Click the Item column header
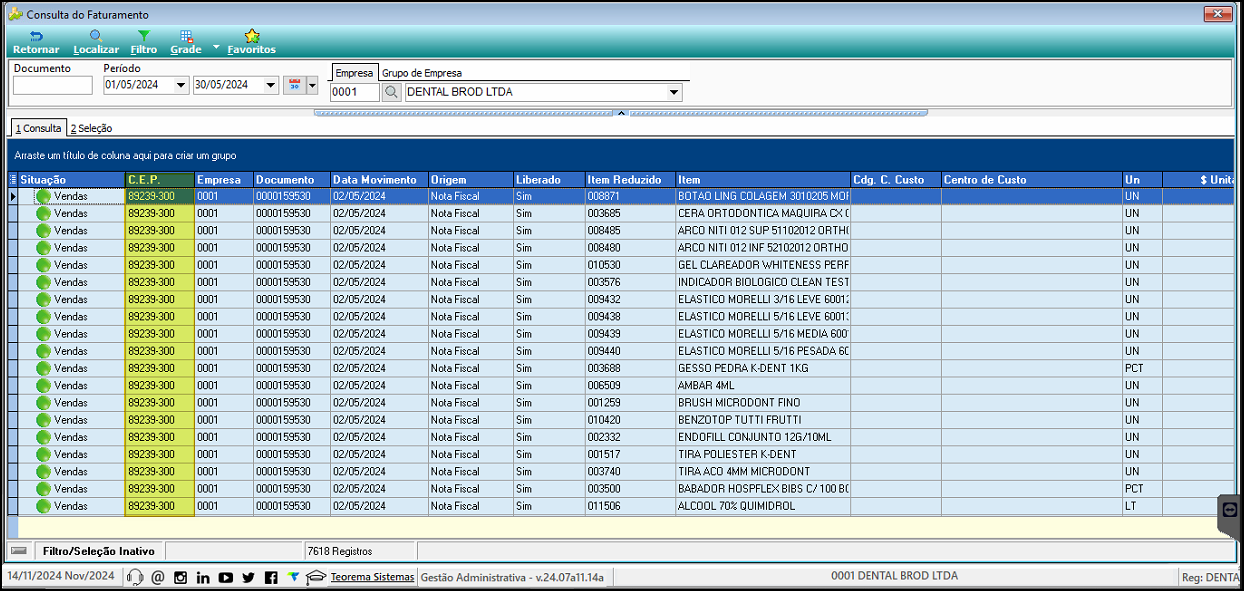Image resolution: width=1244 pixels, height=591 pixels. [x=763, y=179]
